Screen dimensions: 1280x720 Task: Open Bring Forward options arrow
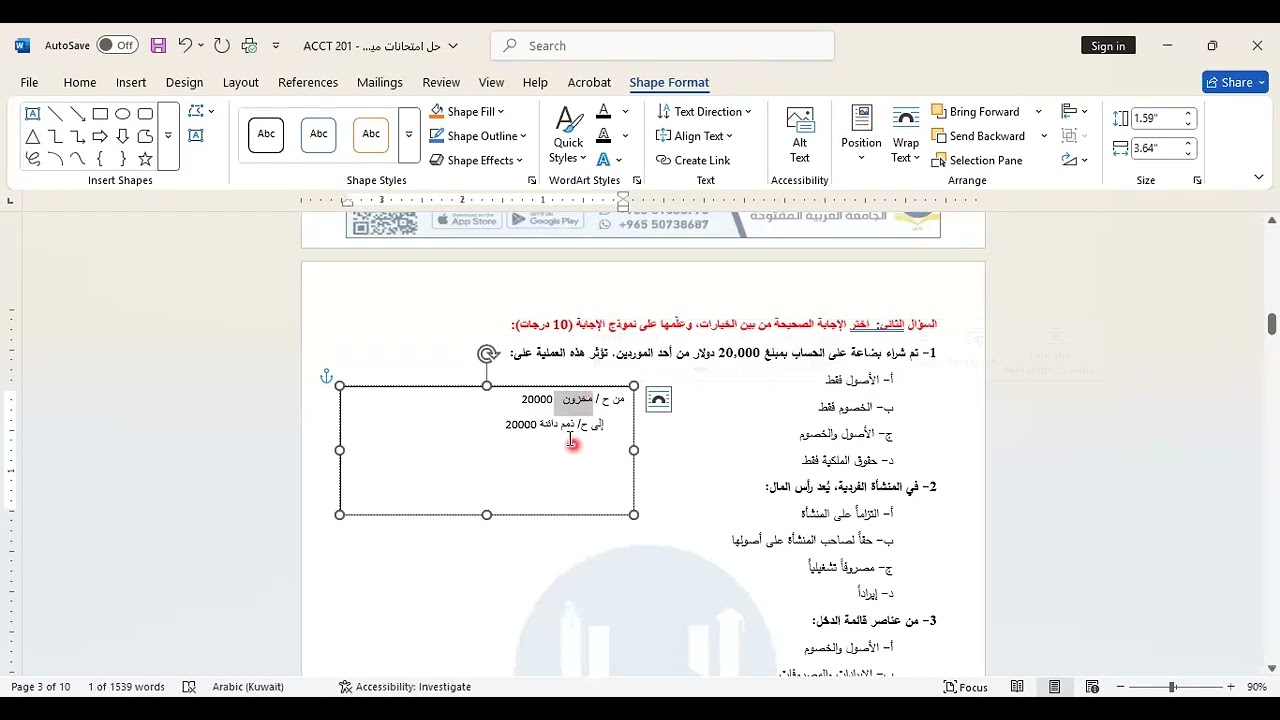point(1038,112)
